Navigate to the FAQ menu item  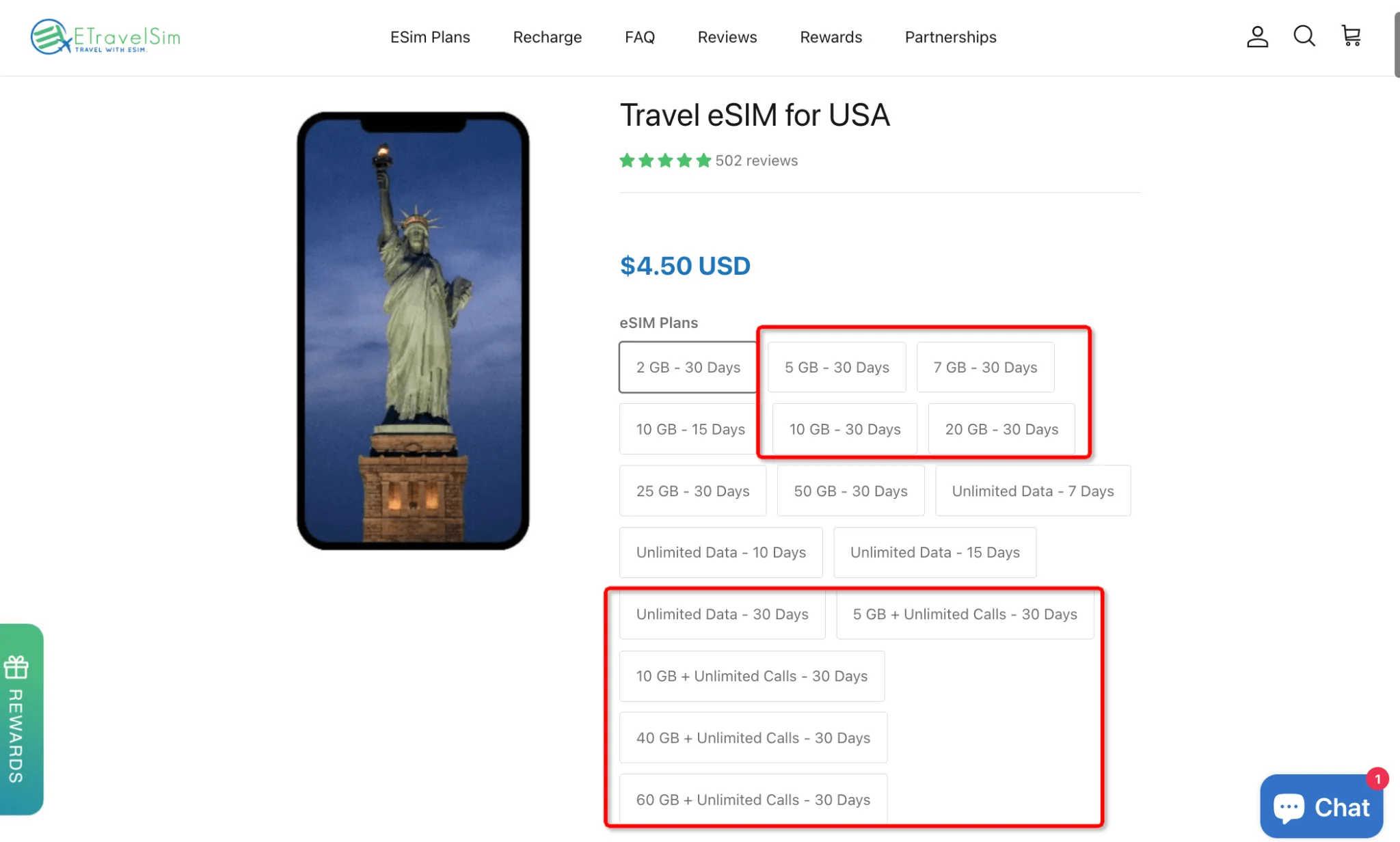[639, 37]
